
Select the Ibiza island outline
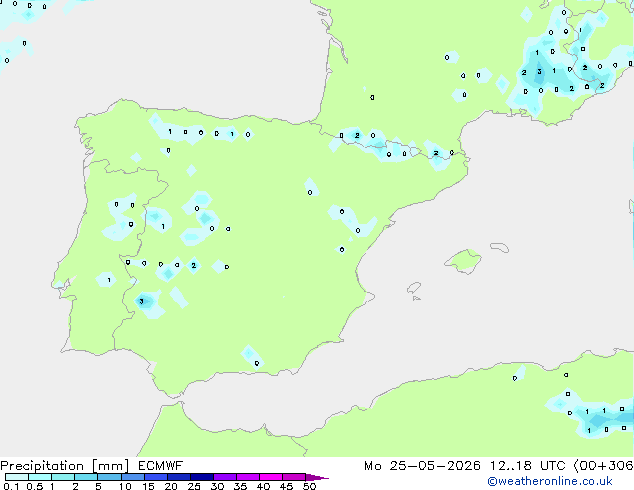coord(414,288)
